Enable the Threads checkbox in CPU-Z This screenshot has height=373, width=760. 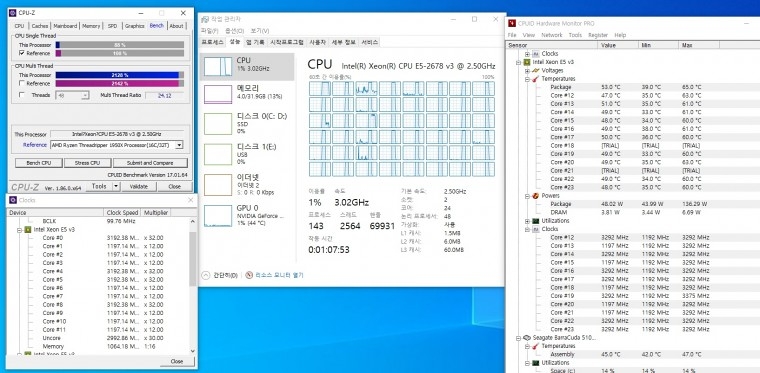(22, 95)
